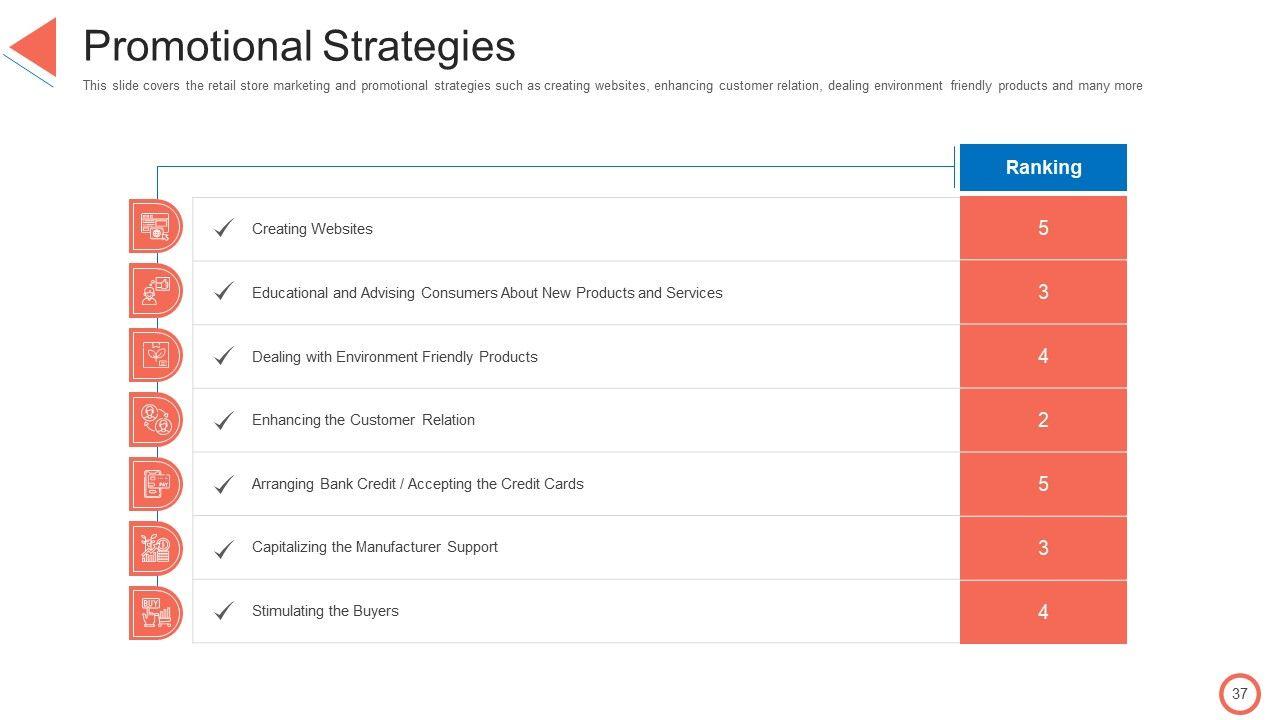Viewport: 1280px width, 720px height.
Task: Click the slide description subtitle text
Action: tap(612, 86)
